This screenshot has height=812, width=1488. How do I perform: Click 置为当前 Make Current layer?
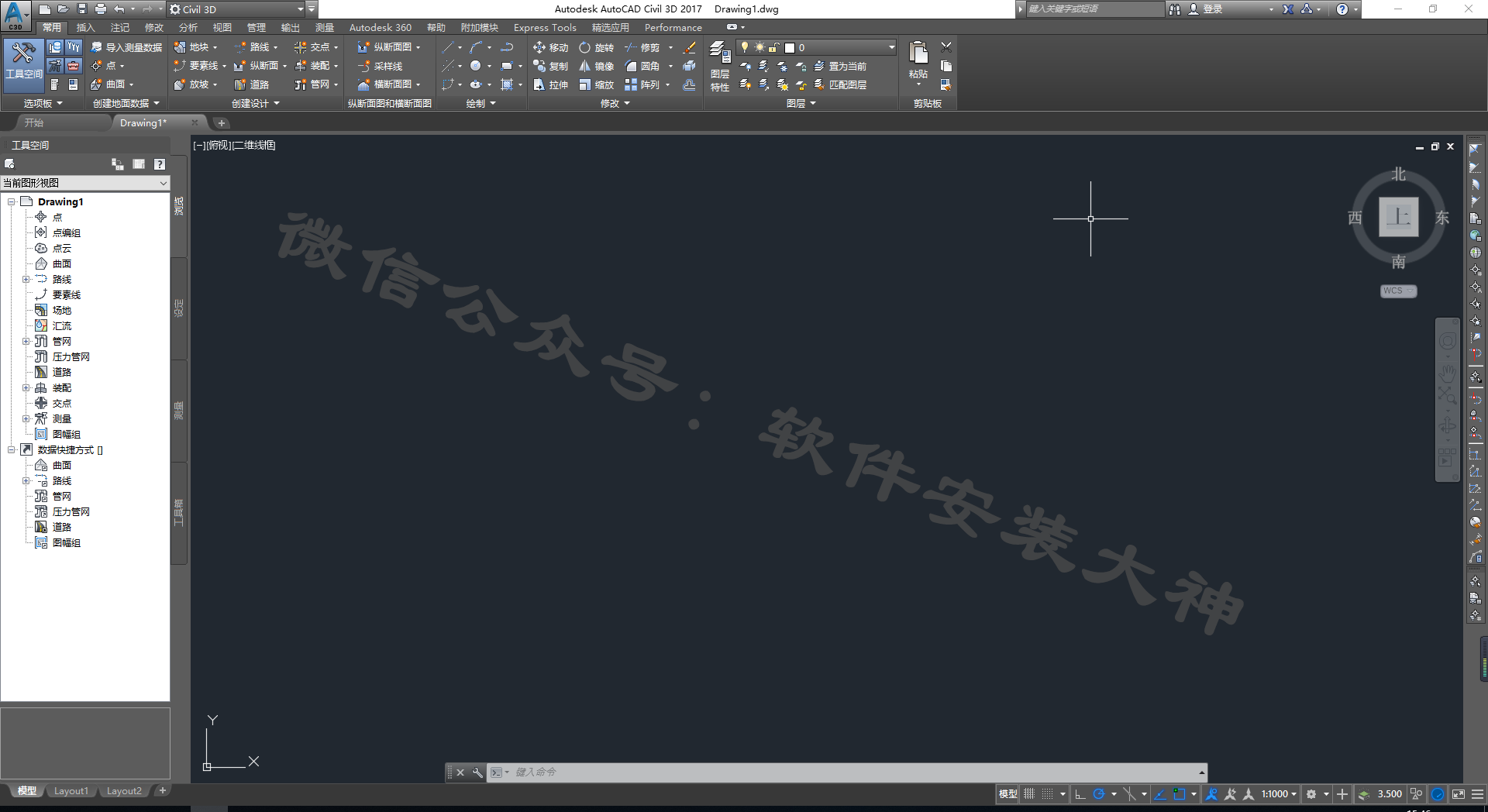[839, 66]
